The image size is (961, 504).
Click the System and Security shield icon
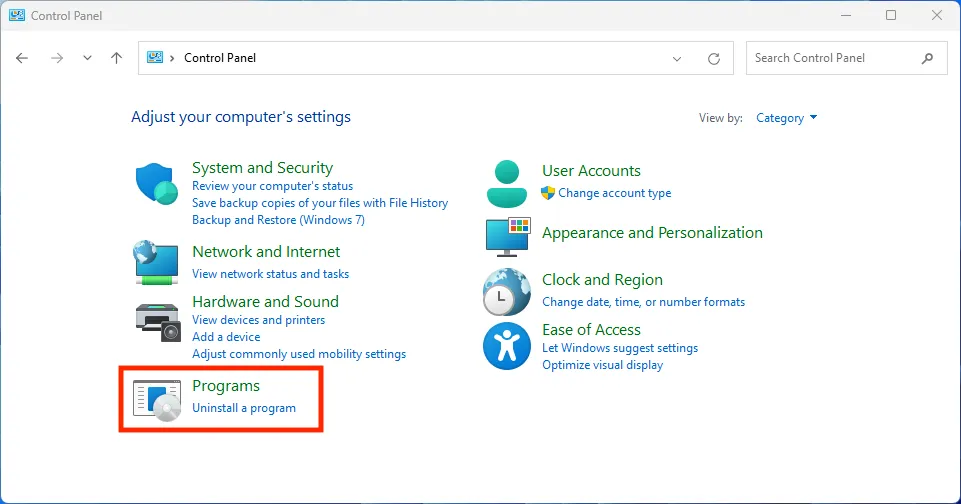156,182
